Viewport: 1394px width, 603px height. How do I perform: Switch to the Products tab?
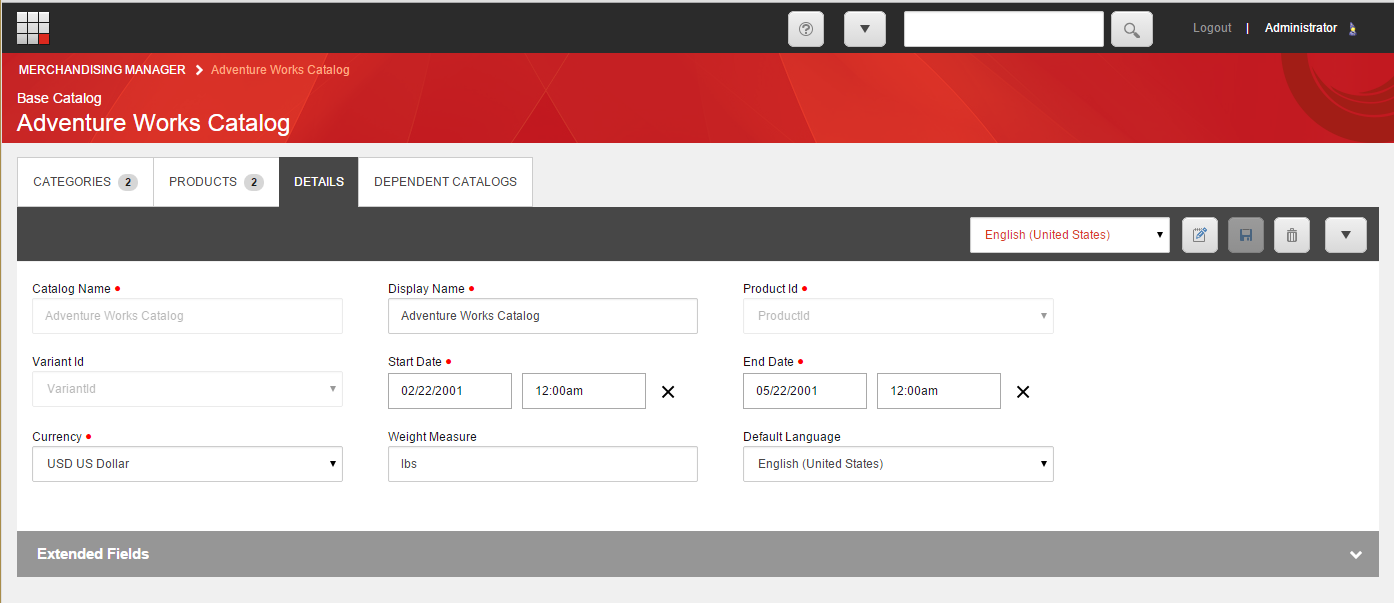click(216, 182)
